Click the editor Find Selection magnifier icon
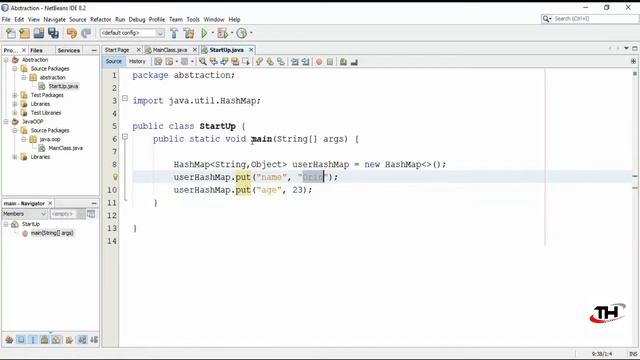This screenshot has height=360, width=640. pos(202,62)
